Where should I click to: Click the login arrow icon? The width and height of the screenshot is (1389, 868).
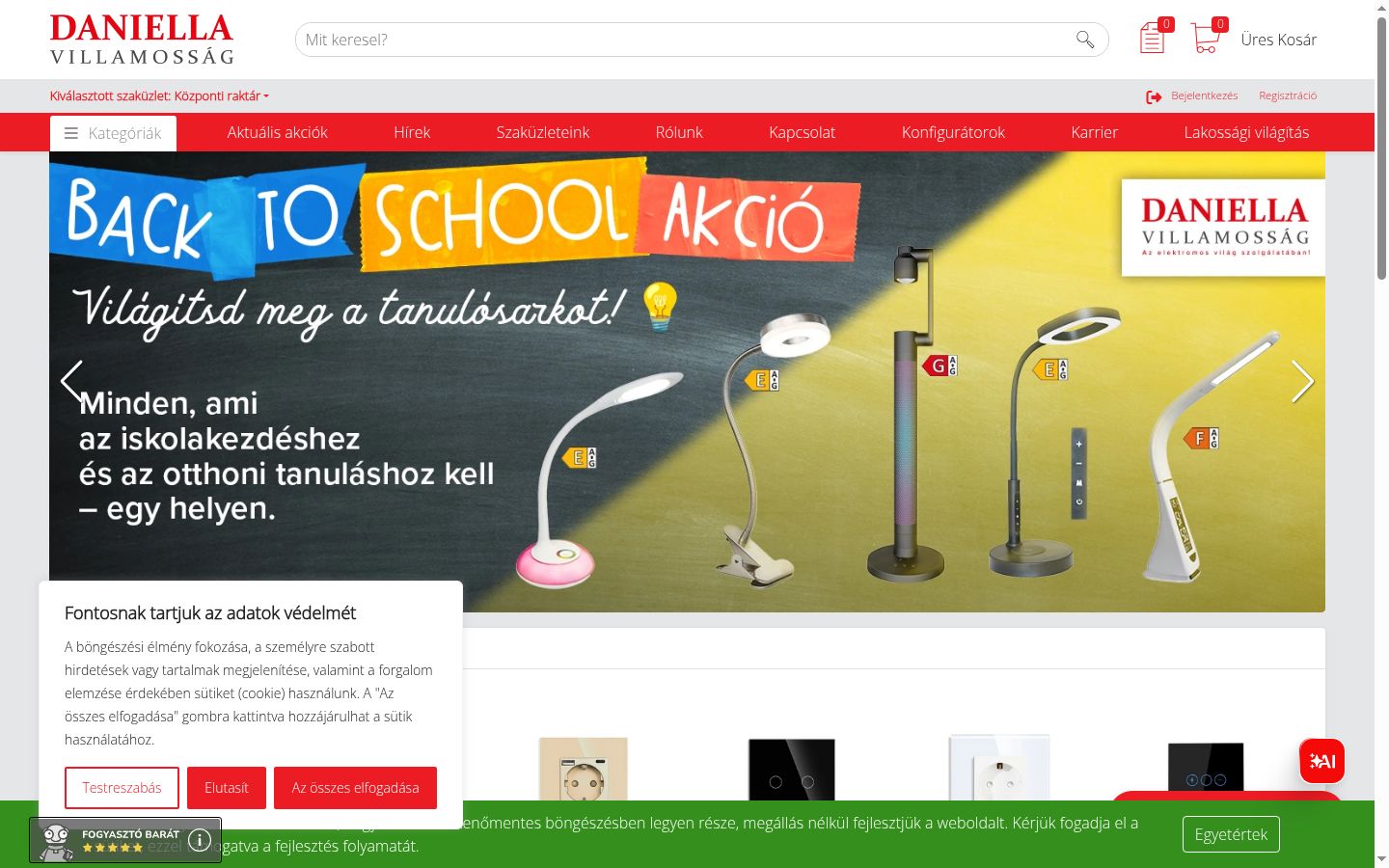1154,96
